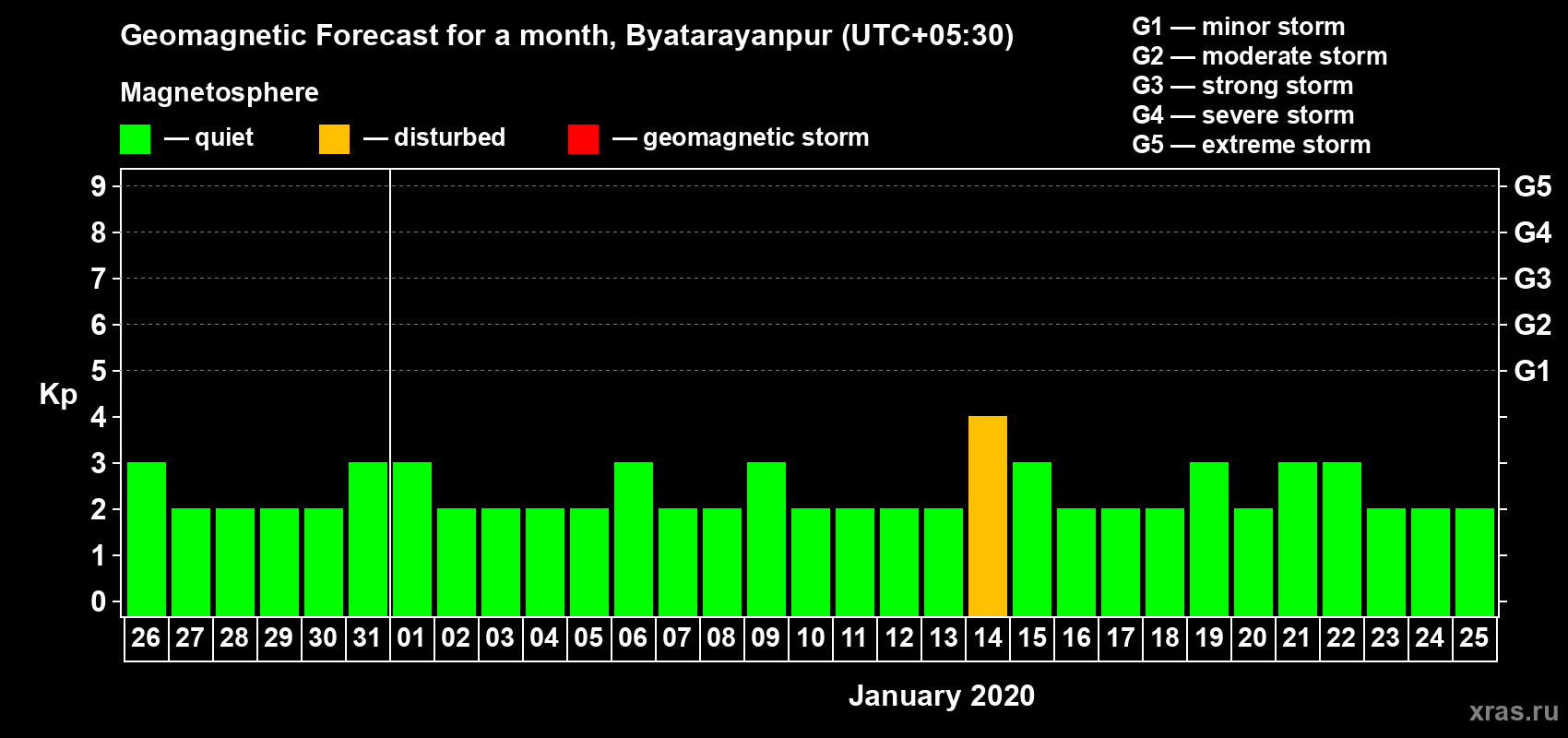Screen dimensions: 1568x738
Task: Select the orange Kp 4 bar for day 14
Action: coord(988,516)
